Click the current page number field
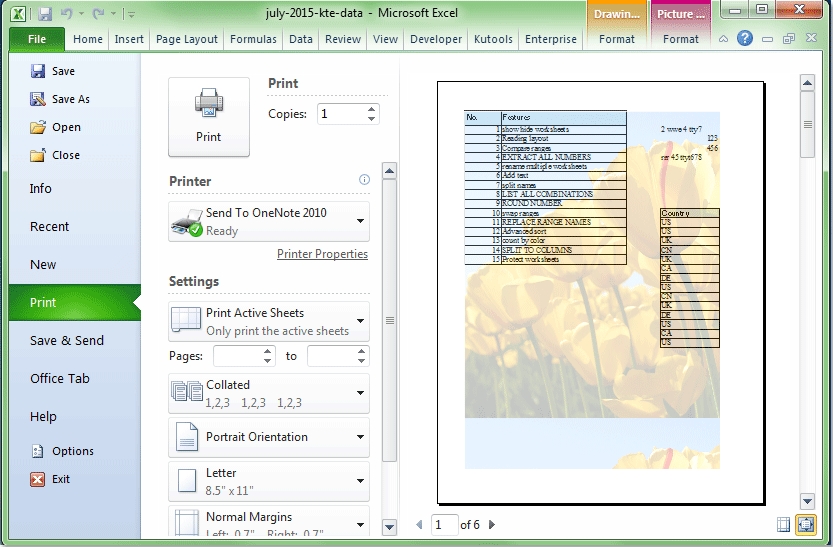This screenshot has height=547, width=833. click(445, 525)
